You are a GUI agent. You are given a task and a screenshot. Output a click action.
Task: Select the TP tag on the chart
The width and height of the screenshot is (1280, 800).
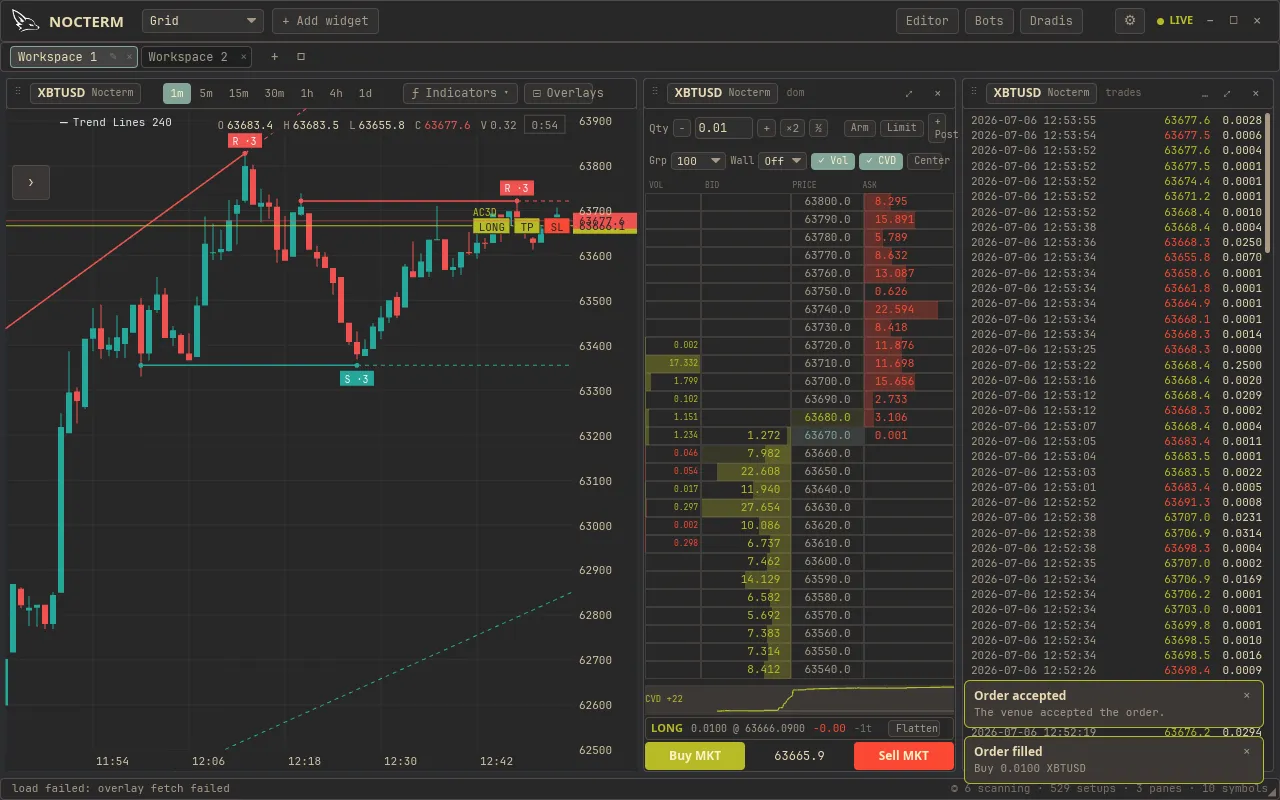528,227
